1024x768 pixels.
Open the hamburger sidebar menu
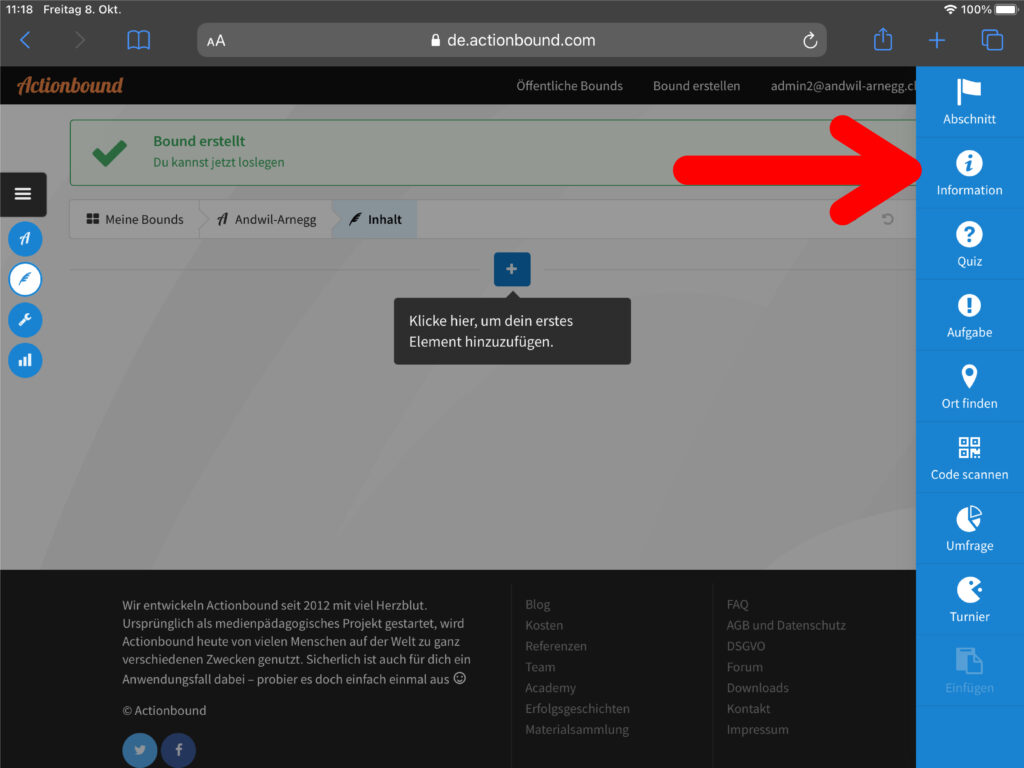pos(23,194)
